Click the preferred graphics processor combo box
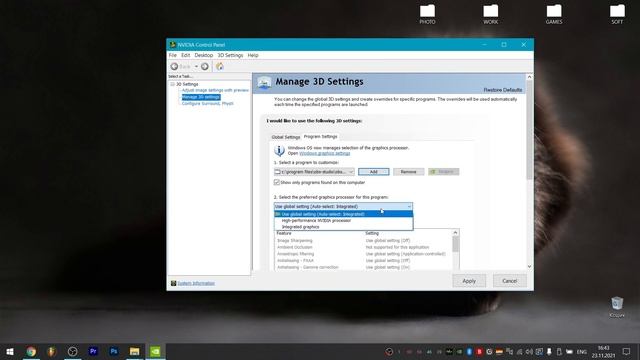Viewport: 640px width, 360px height. [x=343, y=207]
